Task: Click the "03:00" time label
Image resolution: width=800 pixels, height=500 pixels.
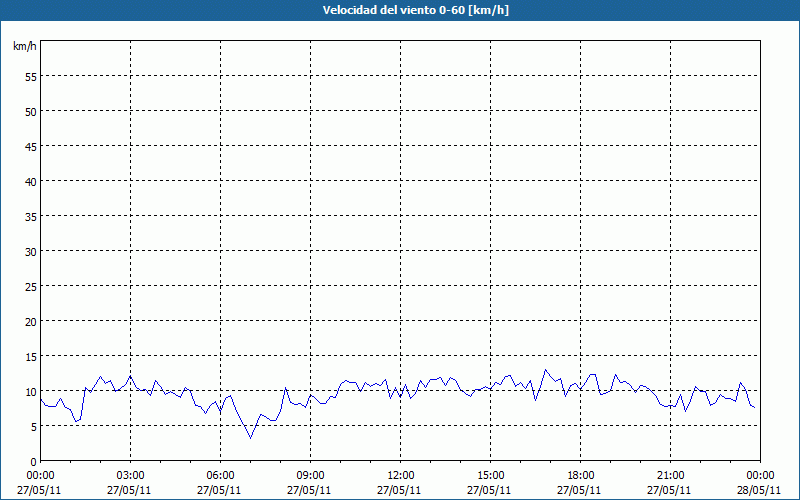Action: point(131,476)
